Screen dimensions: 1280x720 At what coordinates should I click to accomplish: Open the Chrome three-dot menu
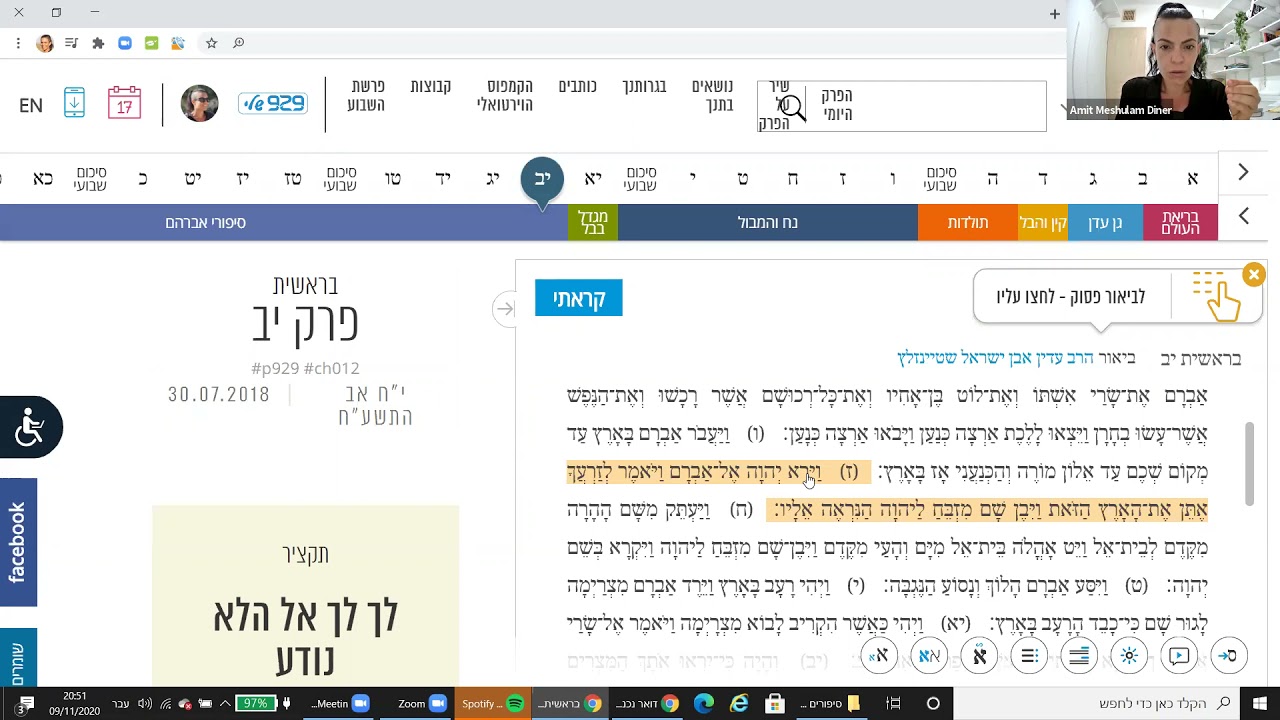[18, 43]
